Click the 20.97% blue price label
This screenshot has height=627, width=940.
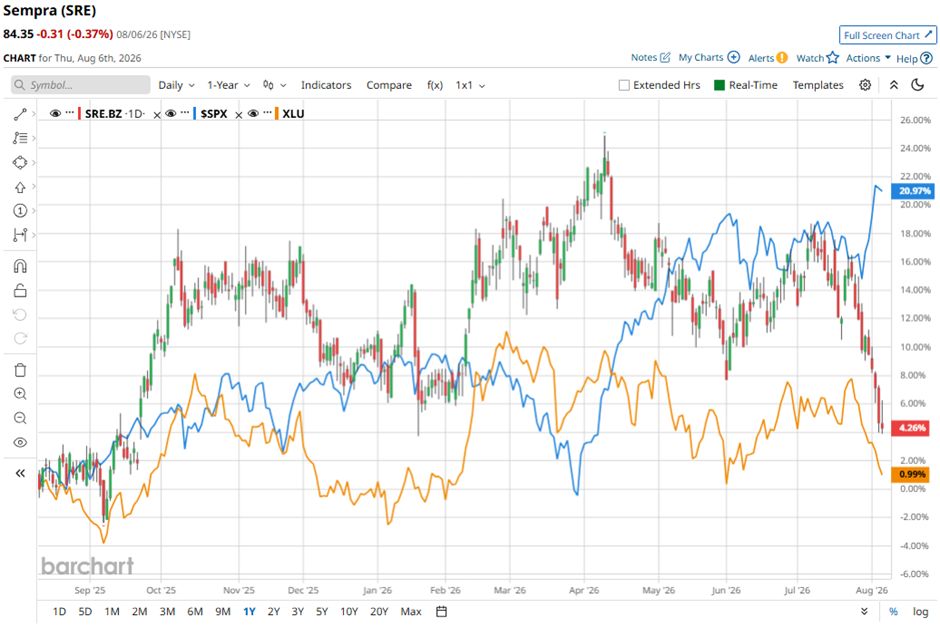pyautogui.click(x=914, y=191)
